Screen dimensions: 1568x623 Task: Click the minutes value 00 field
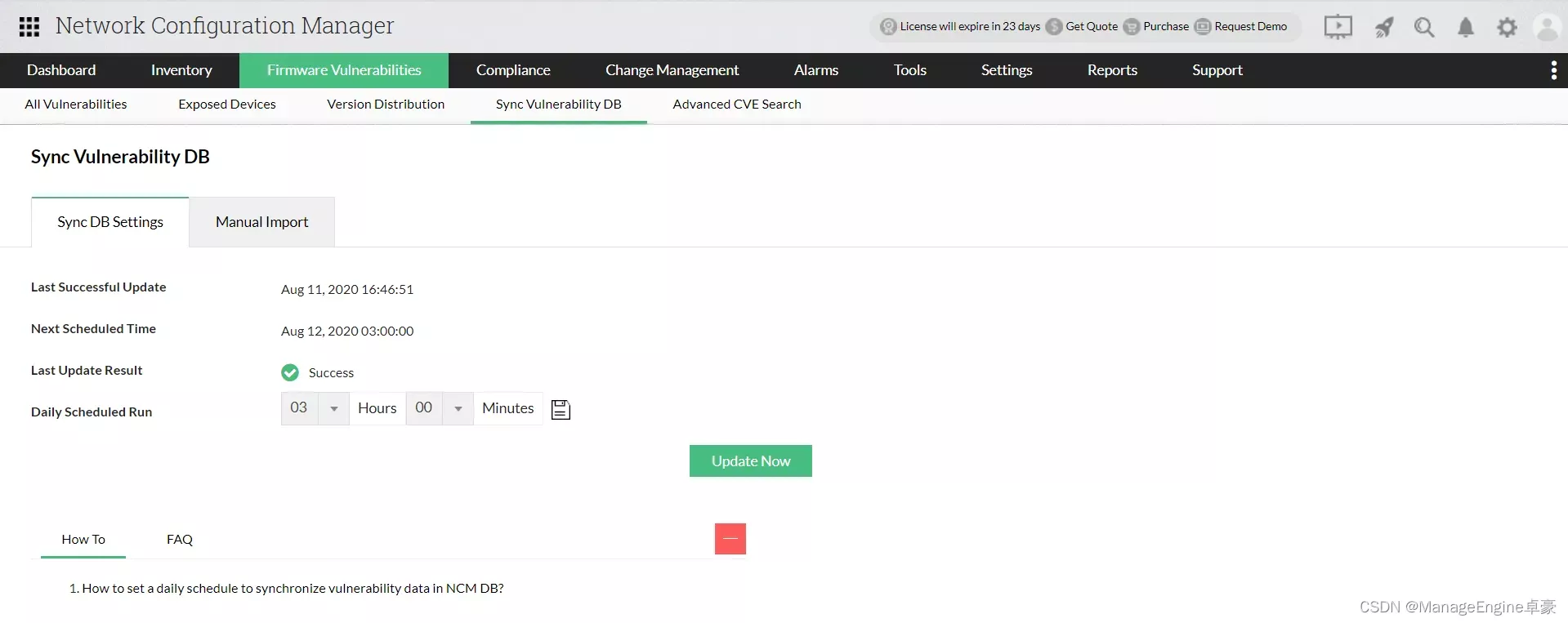tap(424, 408)
